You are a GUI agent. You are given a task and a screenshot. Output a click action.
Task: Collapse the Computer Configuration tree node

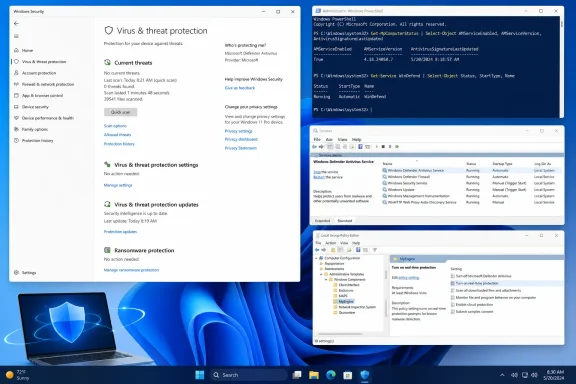[x=316, y=258]
